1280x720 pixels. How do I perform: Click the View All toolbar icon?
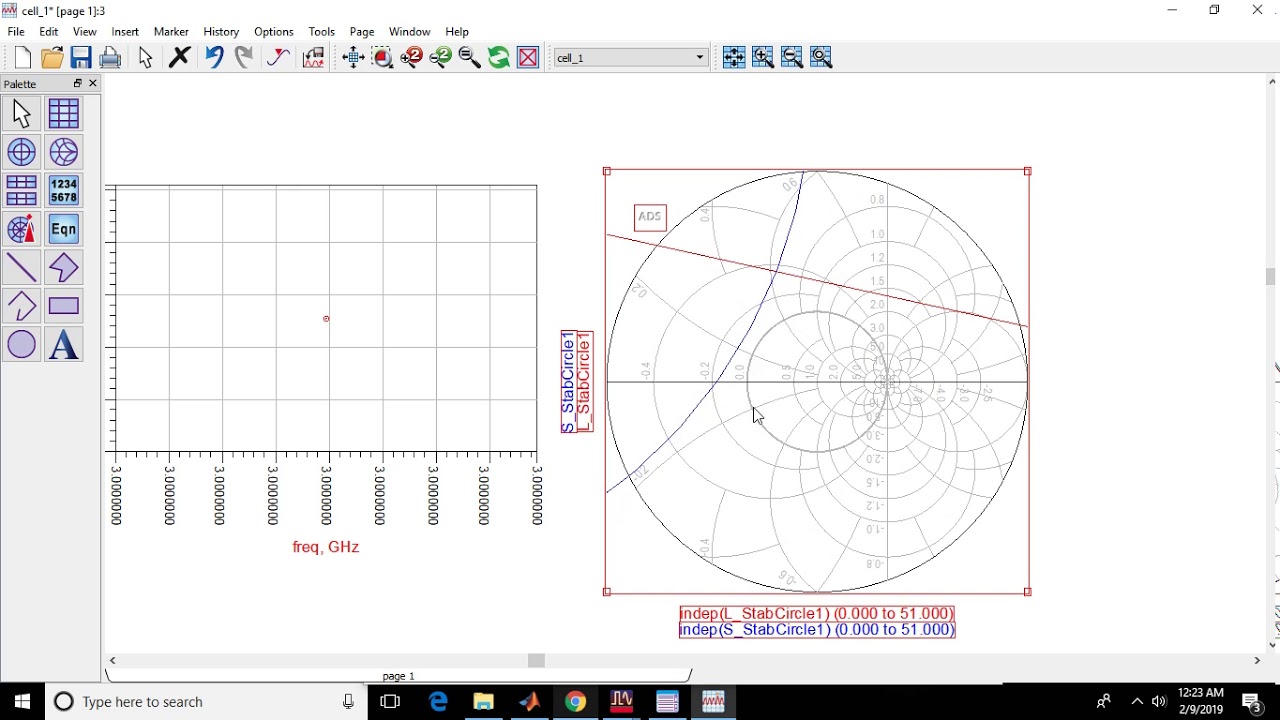click(353, 58)
